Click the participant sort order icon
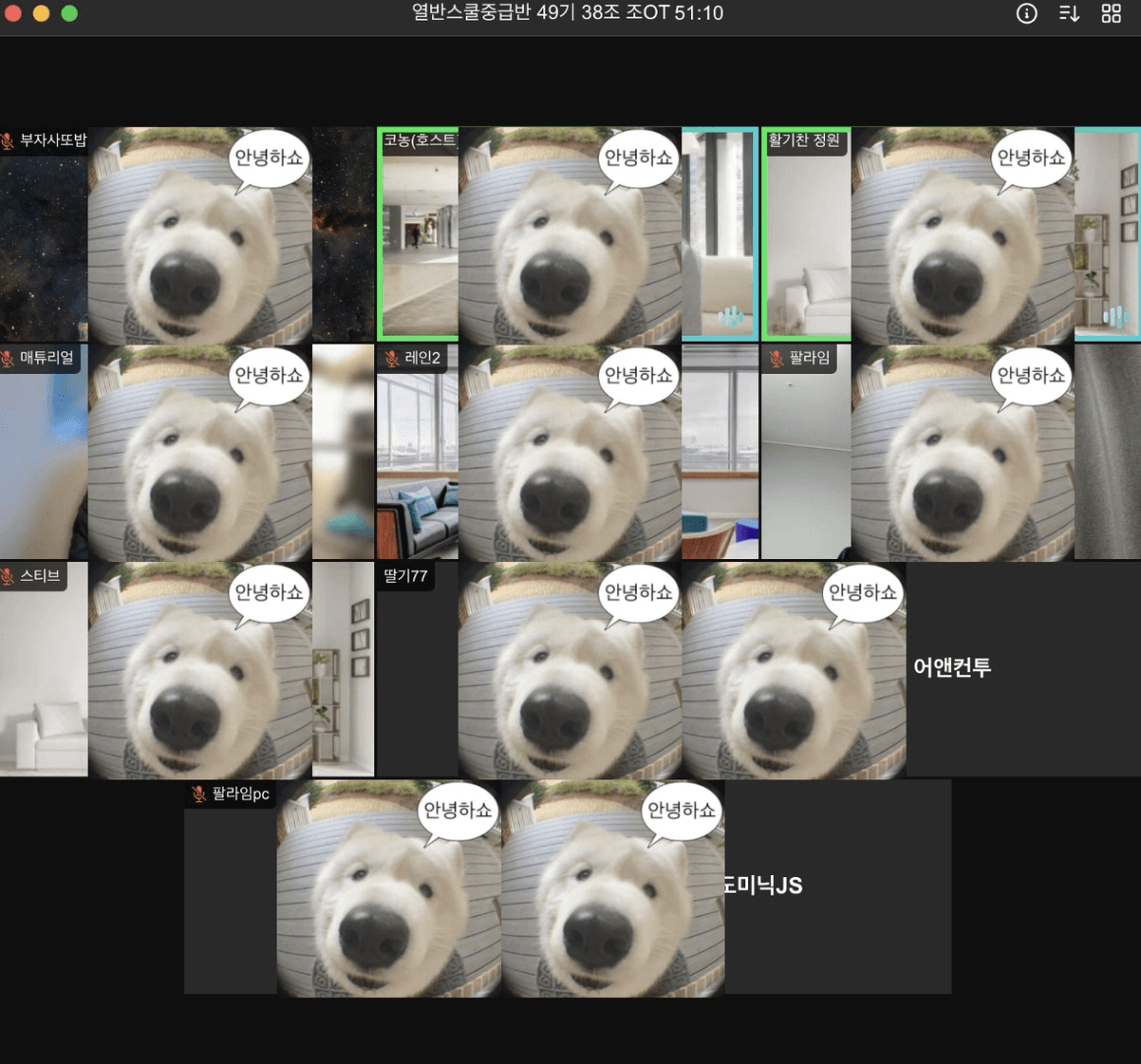 tap(1069, 13)
